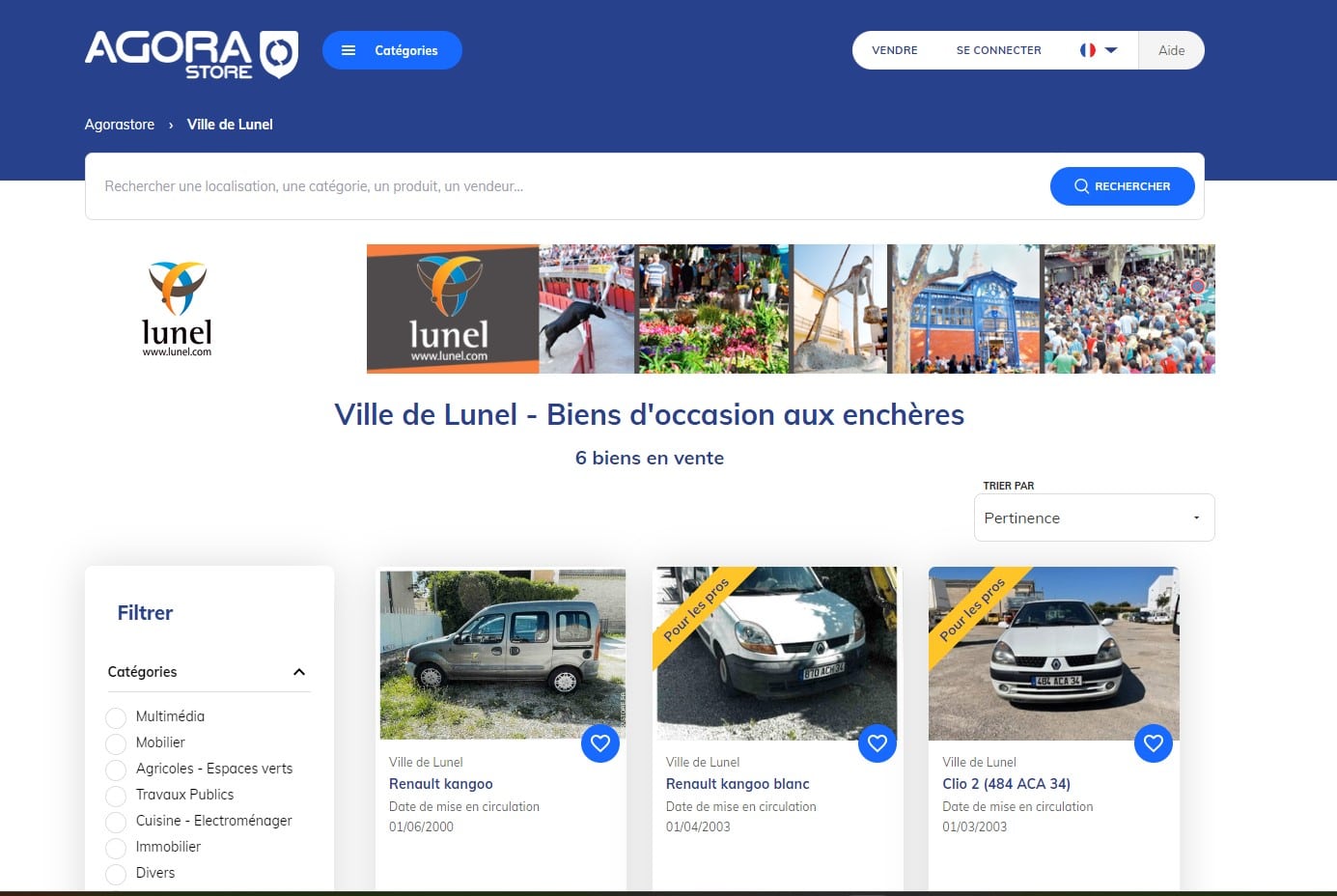The width and height of the screenshot is (1337, 896).
Task: Click the hamburger icon in Catégories button
Action: tap(348, 50)
